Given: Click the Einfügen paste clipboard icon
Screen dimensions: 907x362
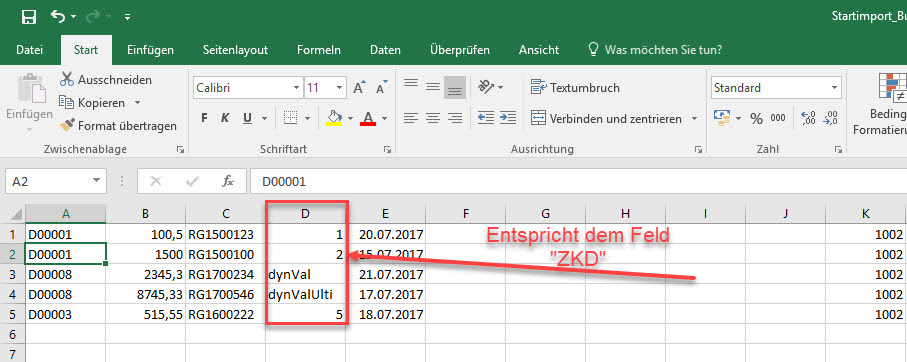Looking at the screenshot, I should [31, 88].
